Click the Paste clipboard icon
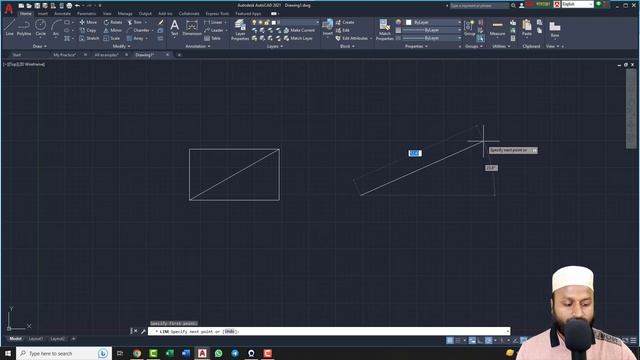This screenshot has height=360, width=640. point(527,28)
